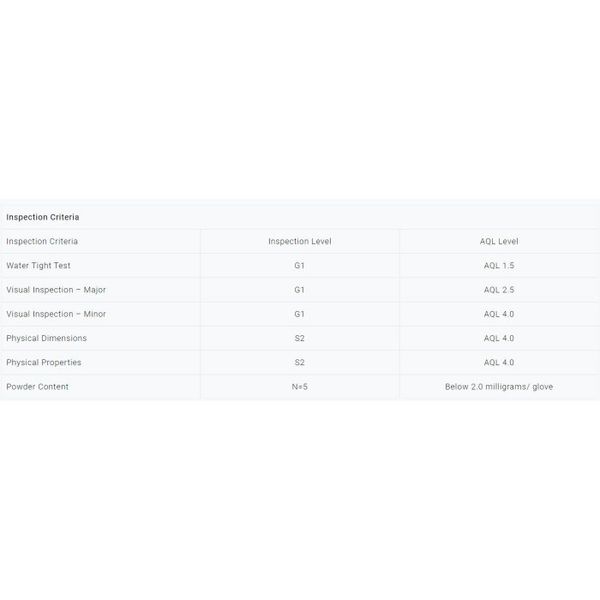Click the AQL 2.5 cell
This screenshot has width=600, height=600.
click(x=499, y=290)
